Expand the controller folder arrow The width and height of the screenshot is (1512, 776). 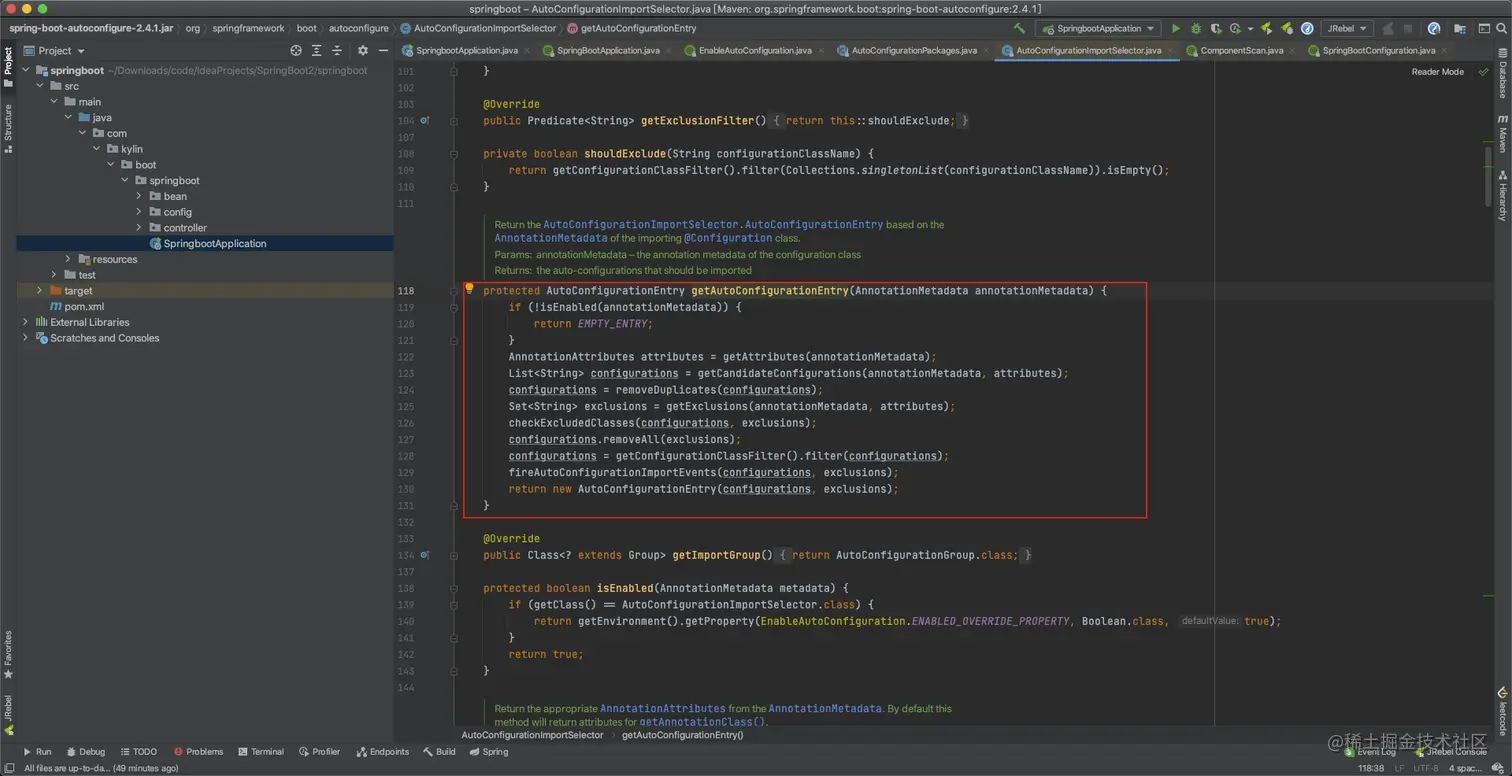[x=139, y=228]
